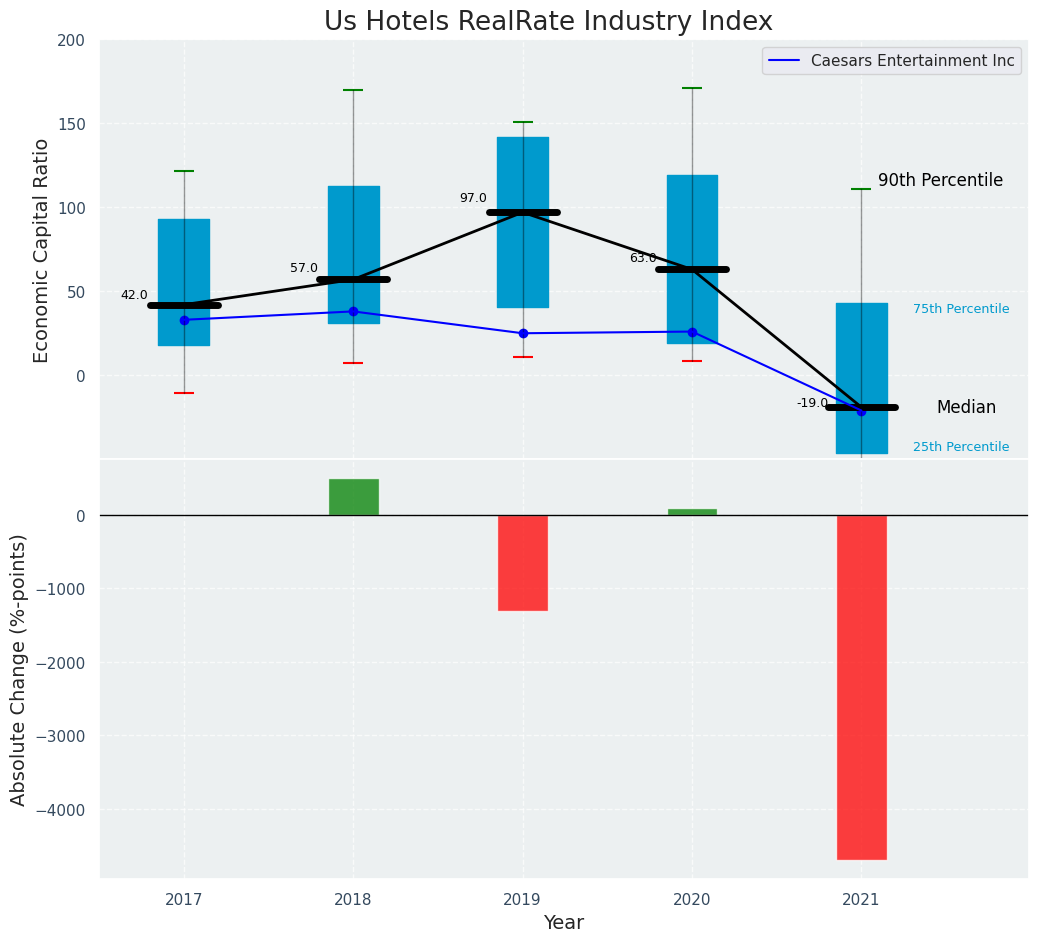Click the '75th Percentile' annotation
Viewport: 1039px width, 942px height.
point(961,309)
